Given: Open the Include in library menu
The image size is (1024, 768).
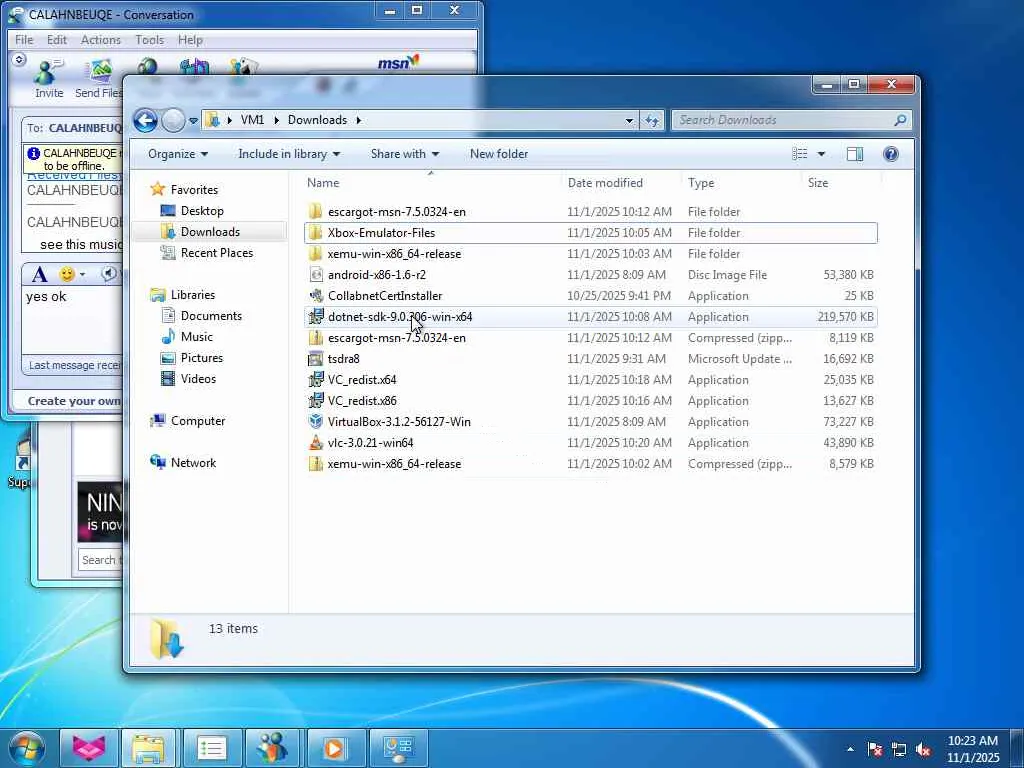Looking at the screenshot, I should pyautogui.click(x=289, y=154).
